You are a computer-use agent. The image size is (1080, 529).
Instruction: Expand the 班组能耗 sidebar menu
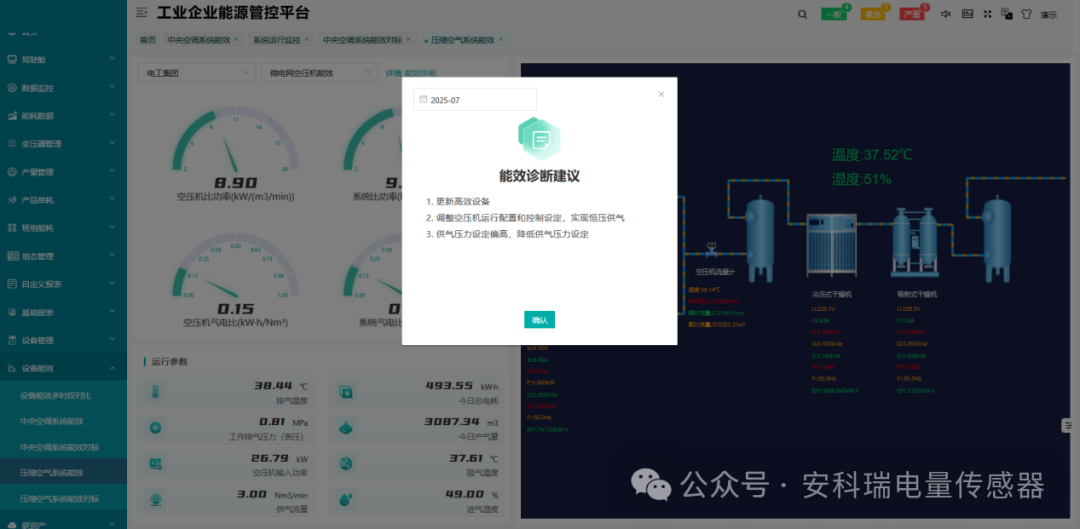tap(63, 227)
